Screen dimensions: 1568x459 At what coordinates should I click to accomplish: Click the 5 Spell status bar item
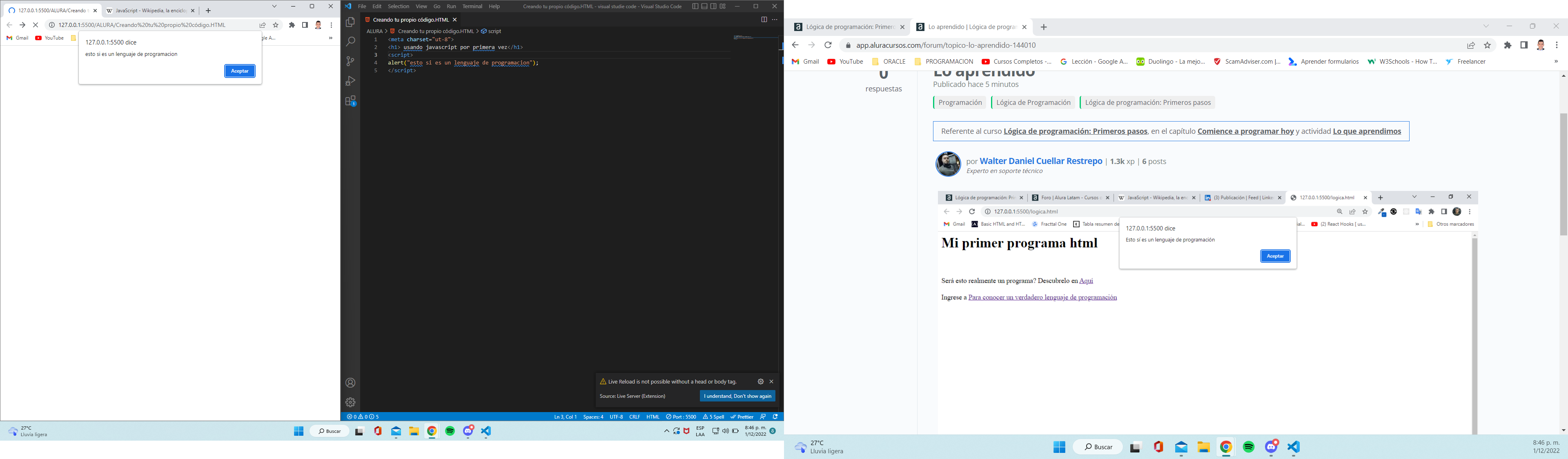click(713, 417)
